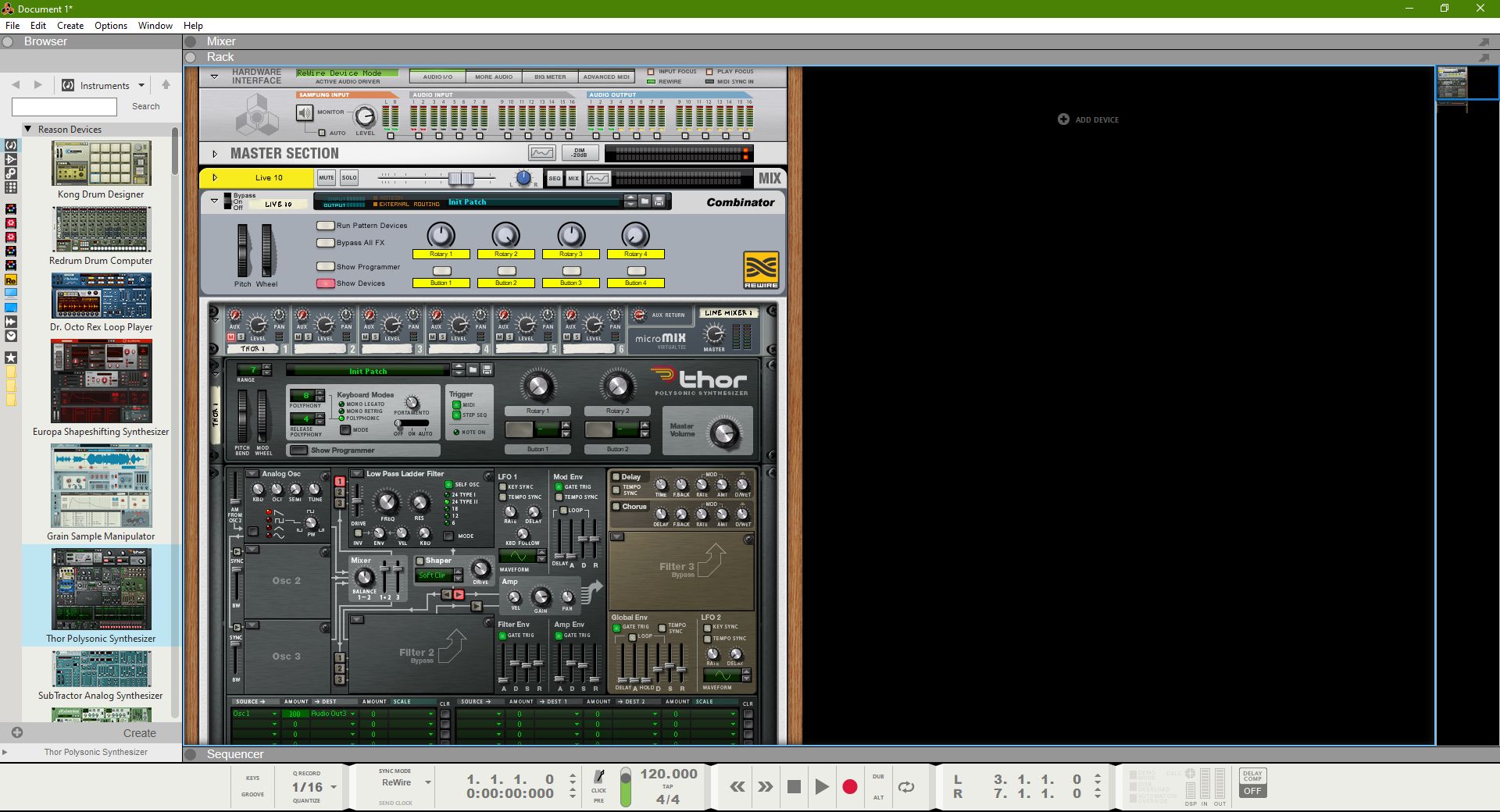
Task: Fast forward with the double-right arrow button
Action: 765,787
